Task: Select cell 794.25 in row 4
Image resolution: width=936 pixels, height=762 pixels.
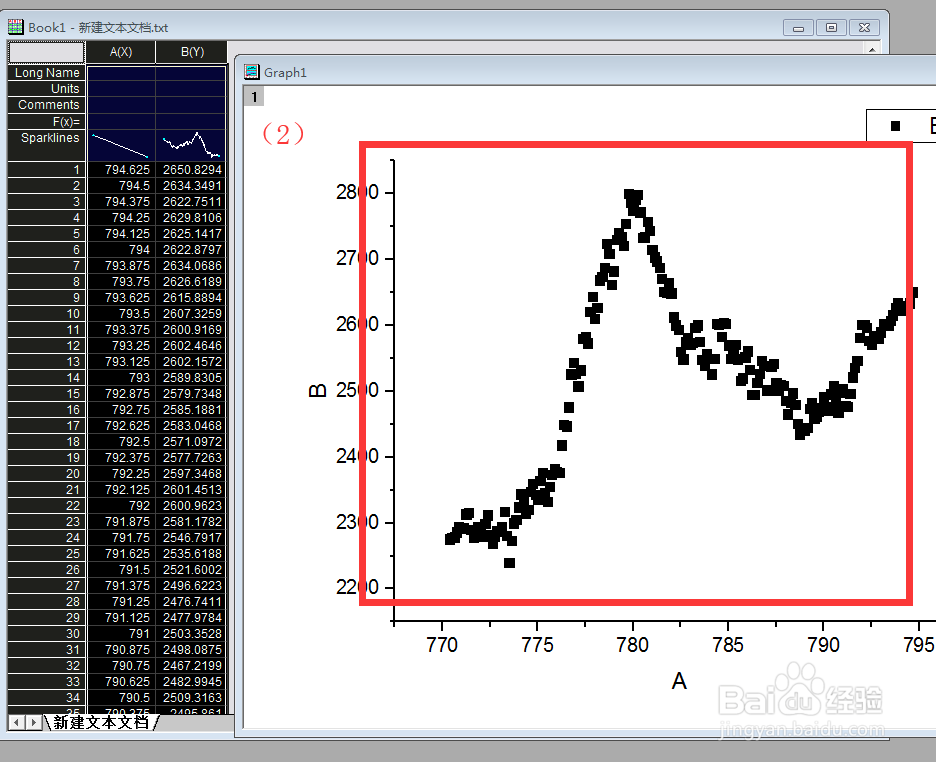Action: click(121, 218)
